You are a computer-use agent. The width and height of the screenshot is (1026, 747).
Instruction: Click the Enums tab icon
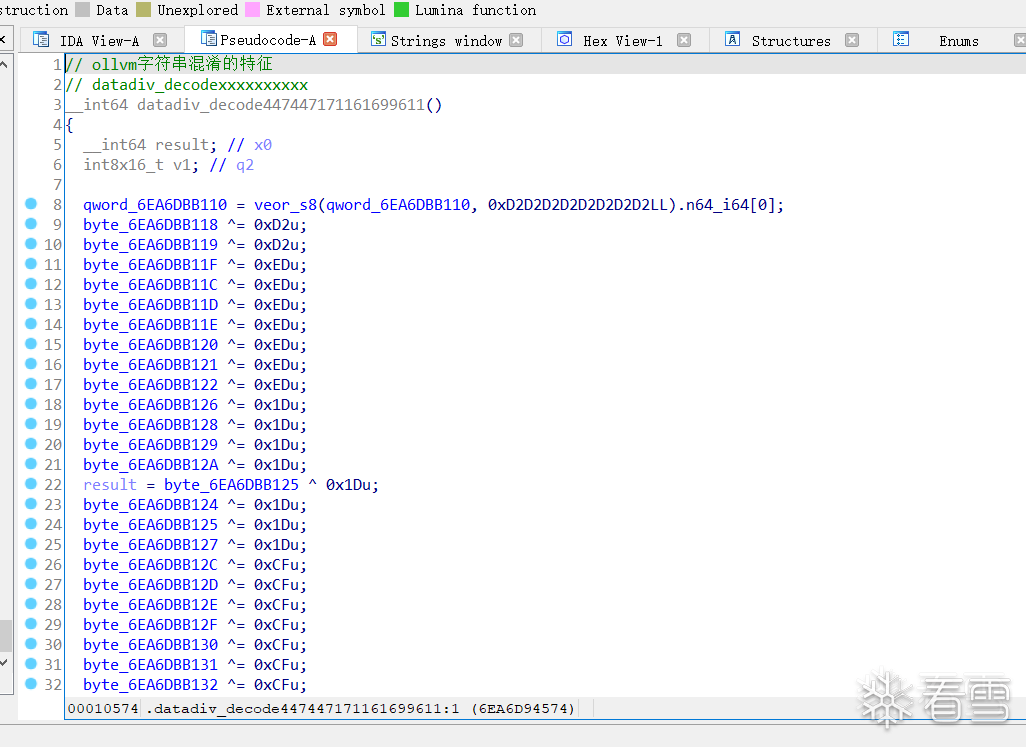pyautogui.click(x=901, y=40)
